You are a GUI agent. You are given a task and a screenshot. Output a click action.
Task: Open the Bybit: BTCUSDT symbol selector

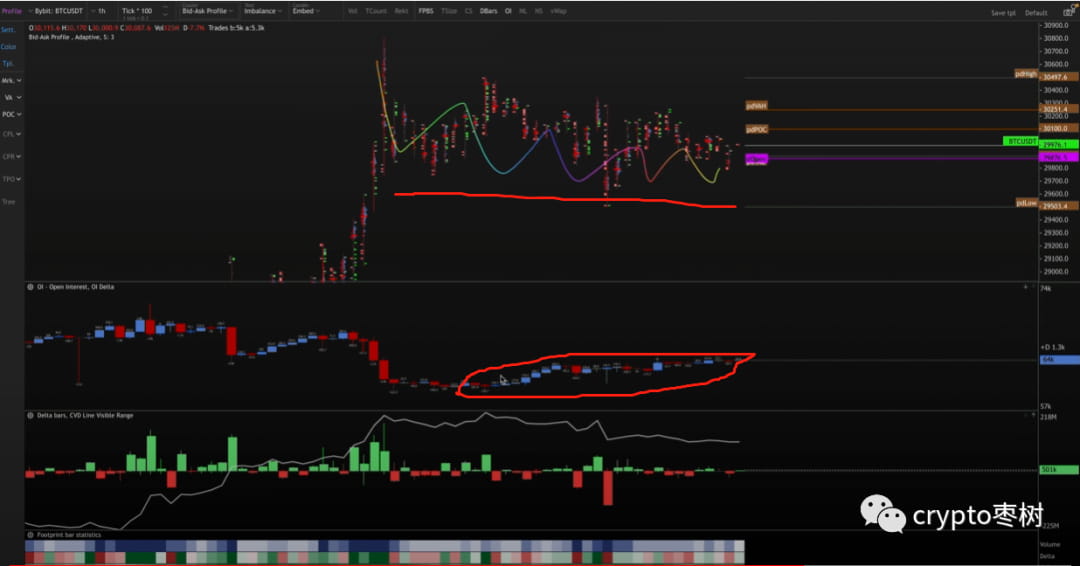pyautogui.click(x=57, y=11)
